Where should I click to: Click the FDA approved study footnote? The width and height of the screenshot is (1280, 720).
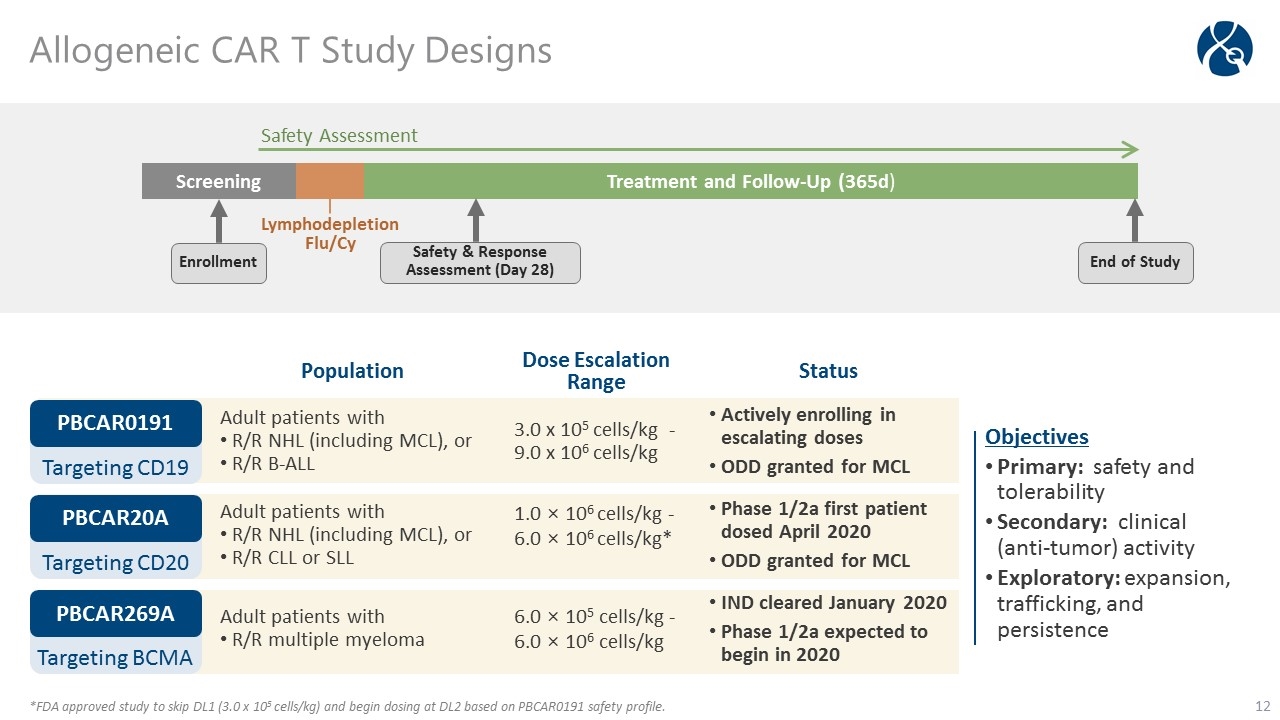(x=347, y=707)
